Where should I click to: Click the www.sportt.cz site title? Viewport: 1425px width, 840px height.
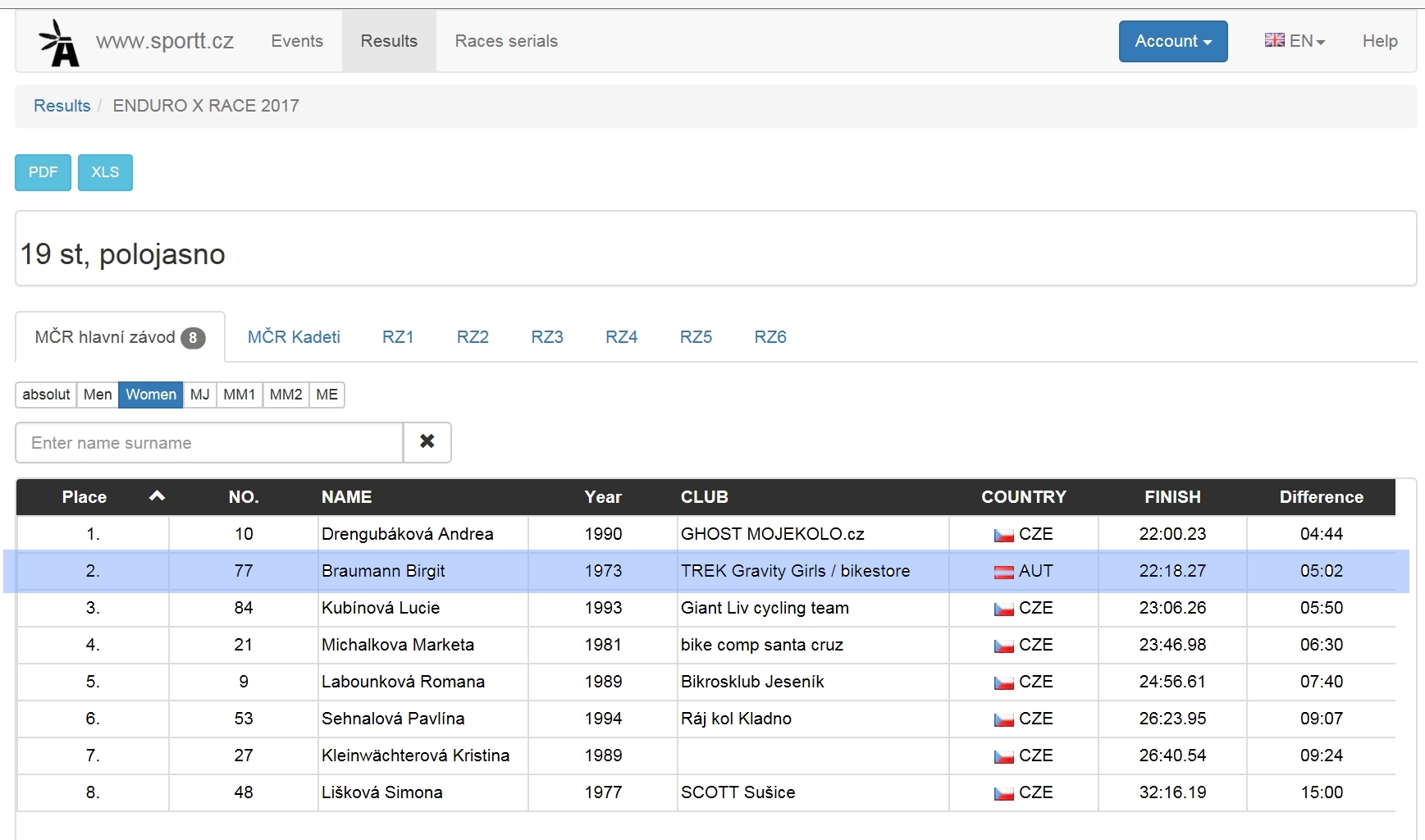click(x=165, y=41)
